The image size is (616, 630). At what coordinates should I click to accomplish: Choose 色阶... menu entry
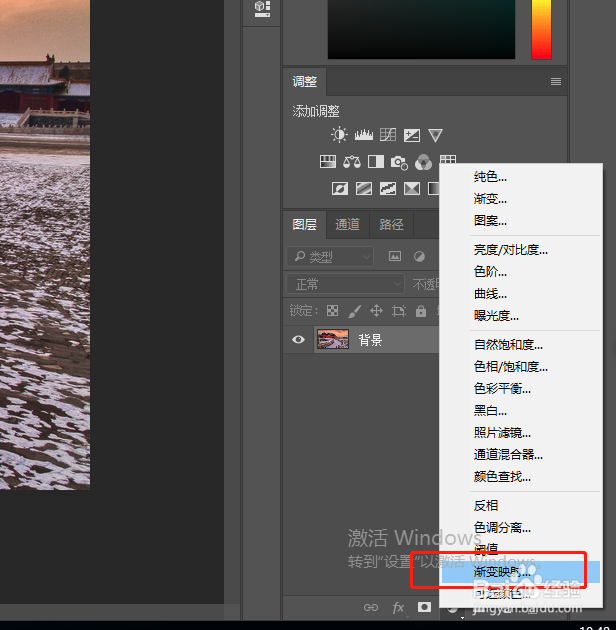[x=521, y=272]
